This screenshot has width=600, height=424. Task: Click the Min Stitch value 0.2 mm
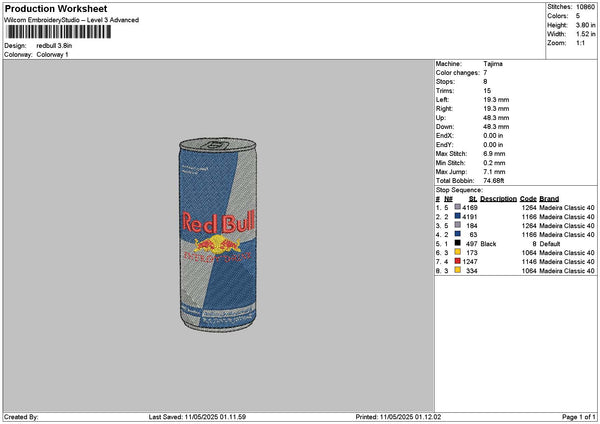tap(494, 163)
